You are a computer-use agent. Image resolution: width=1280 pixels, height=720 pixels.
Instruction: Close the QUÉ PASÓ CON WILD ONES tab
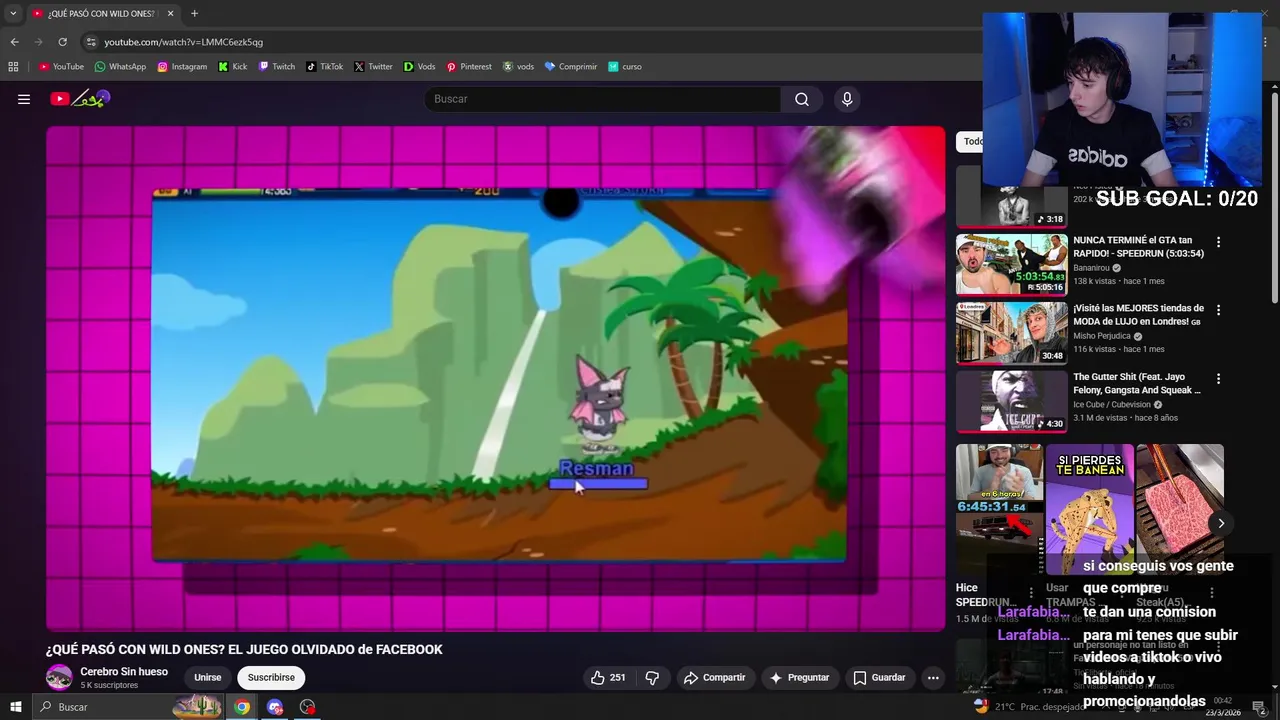170,13
